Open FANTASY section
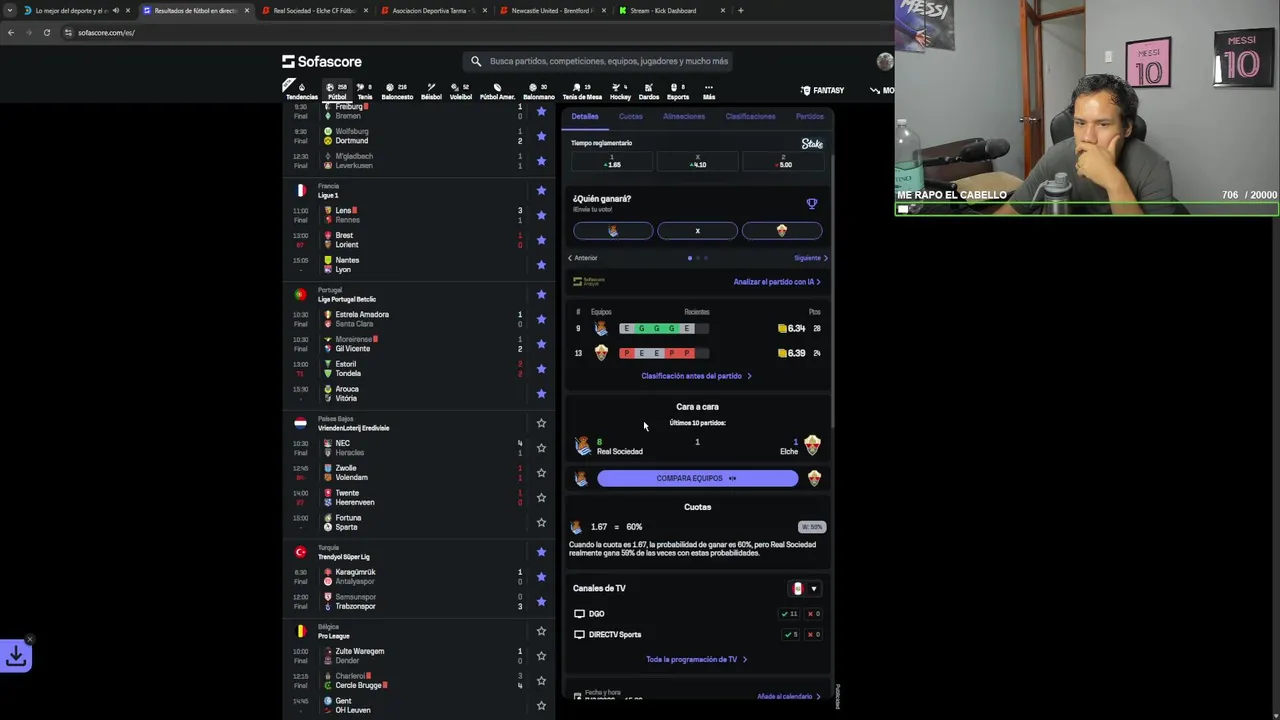The width and height of the screenshot is (1280, 720). tap(823, 90)
